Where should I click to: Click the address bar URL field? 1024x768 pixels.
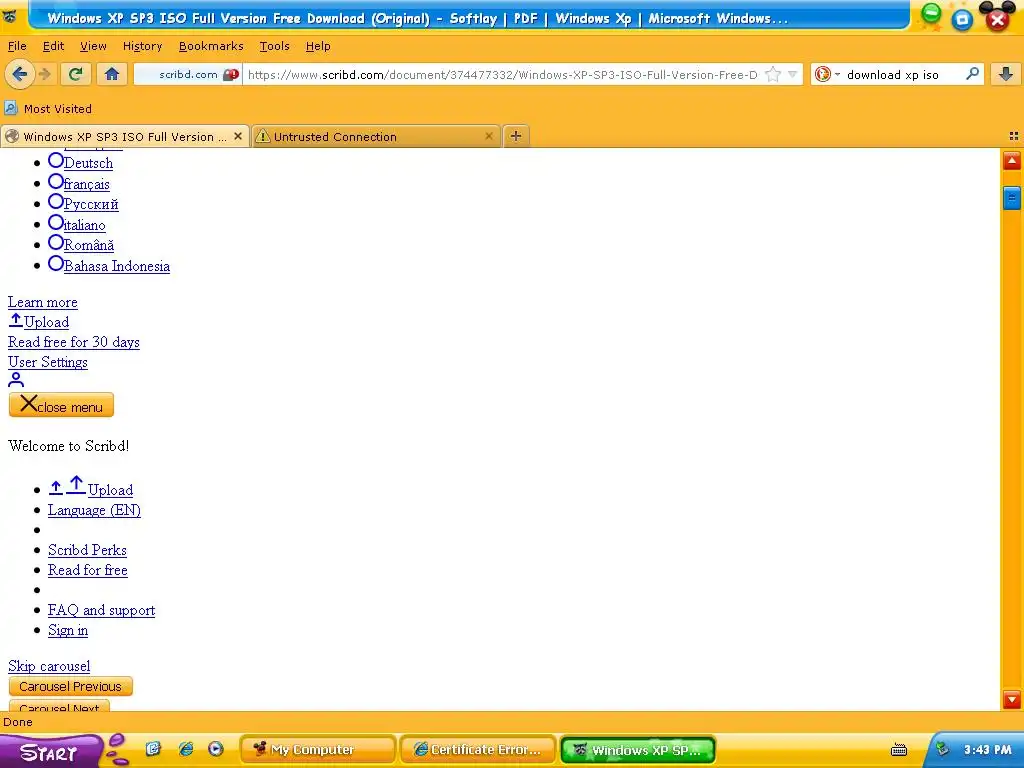pyautogui.click(x=502, y=74)
